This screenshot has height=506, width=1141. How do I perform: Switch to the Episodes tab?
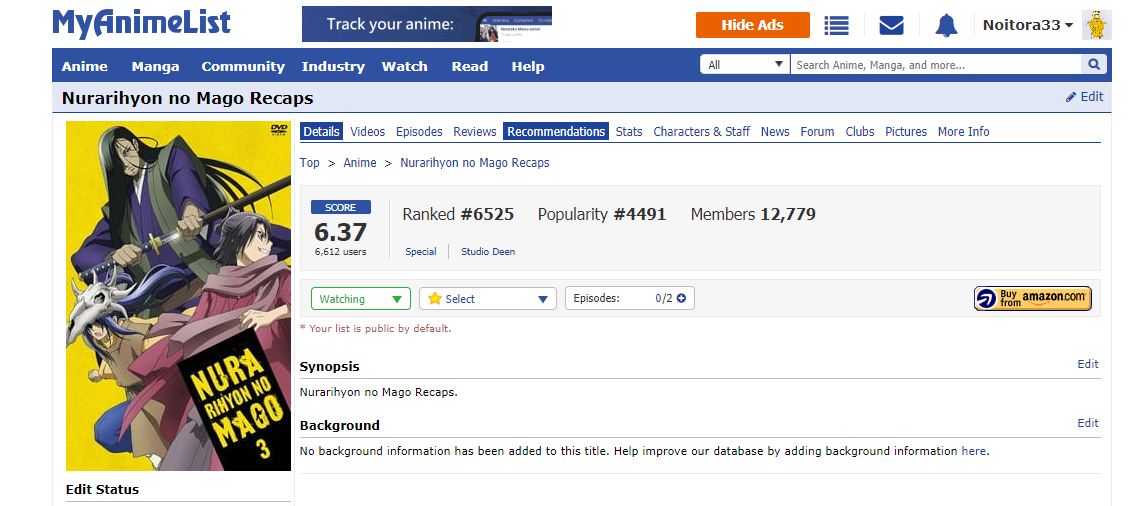419,132
